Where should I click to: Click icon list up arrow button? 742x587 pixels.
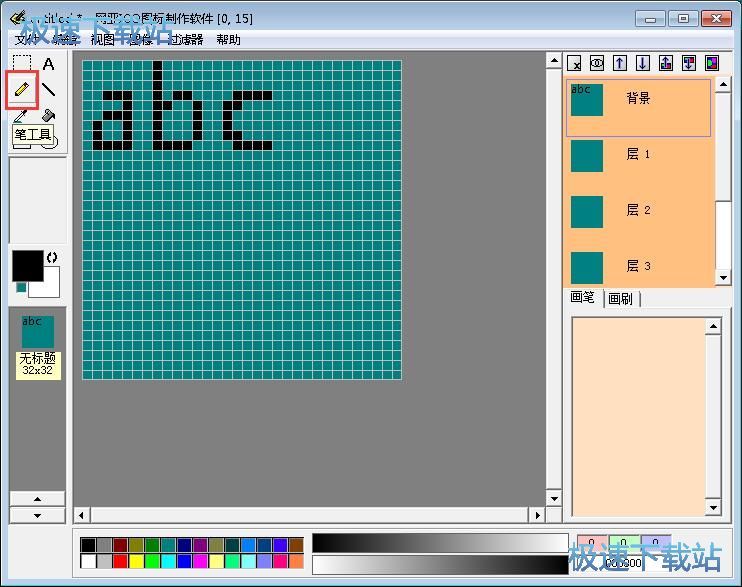coord(37,499)
